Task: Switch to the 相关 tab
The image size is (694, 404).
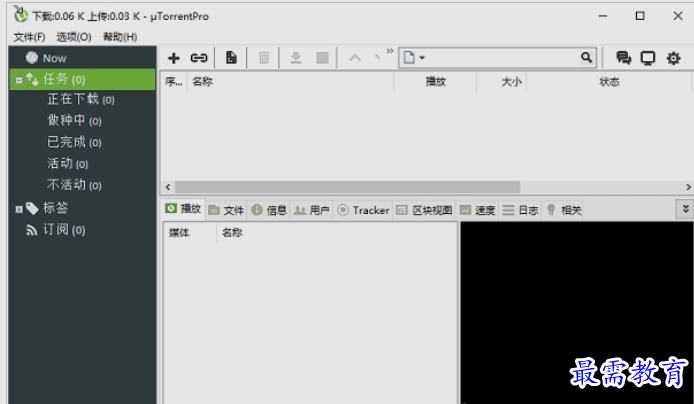Action: click(x=563, y=210)
